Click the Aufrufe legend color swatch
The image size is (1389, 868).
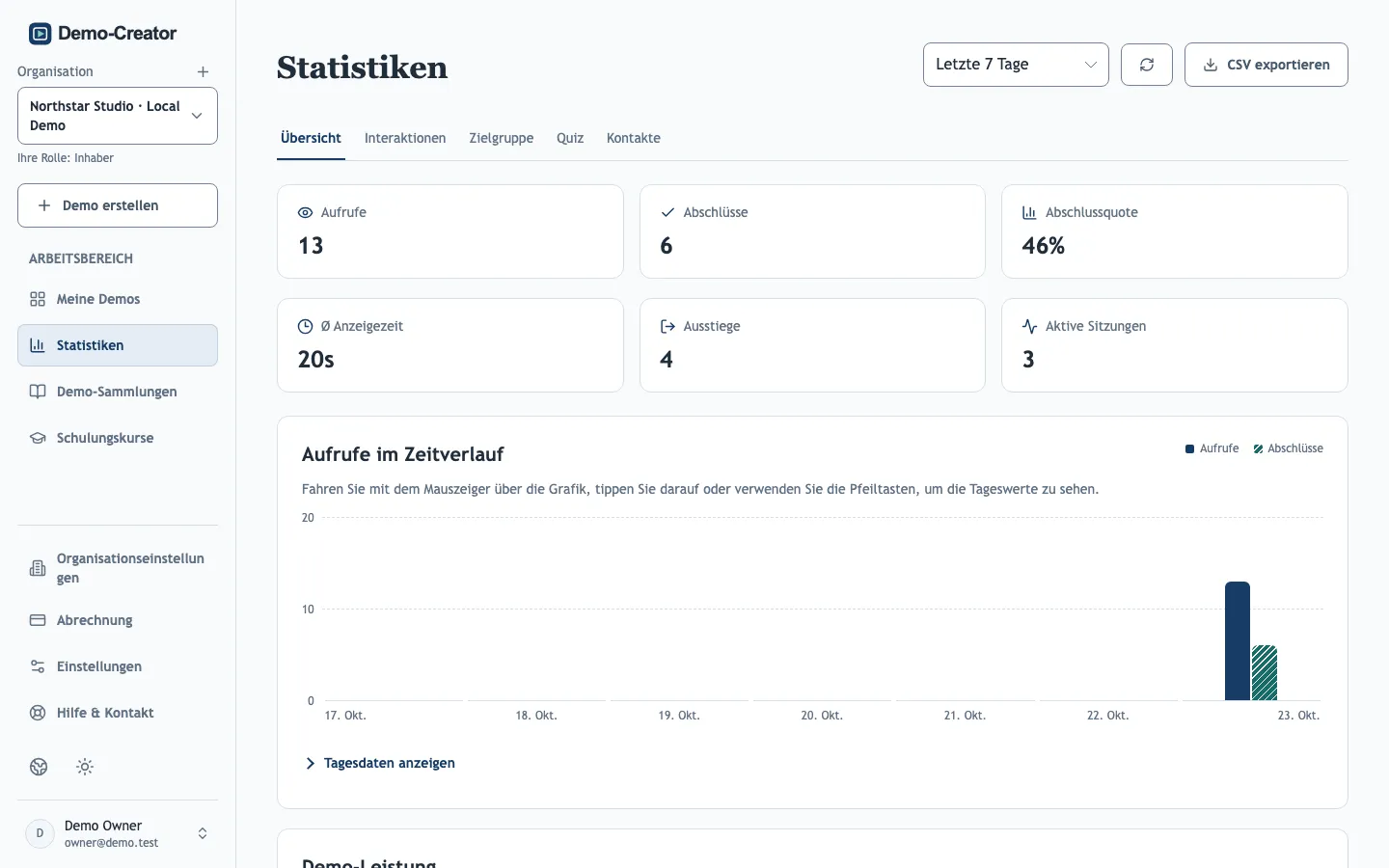pos(1189,448)
